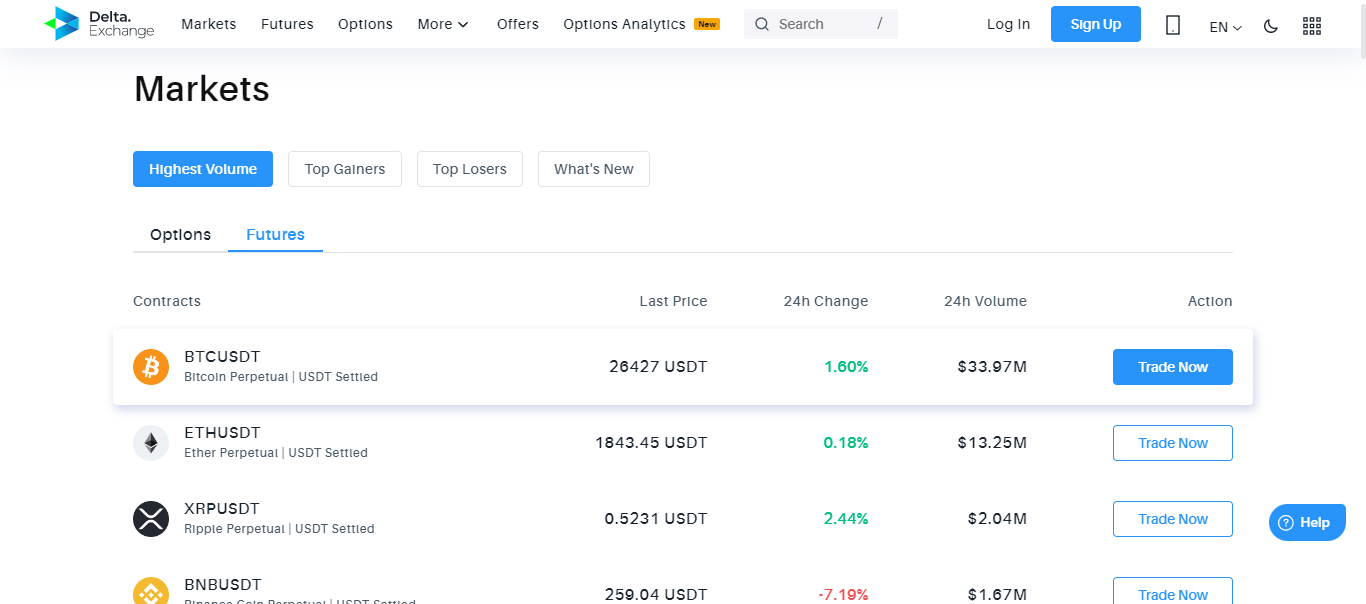Viewport: 1366px width, 604px height.
Task: Click Ripple Perpetual | USDT Settled subtitle
Action: coord(279,529)
